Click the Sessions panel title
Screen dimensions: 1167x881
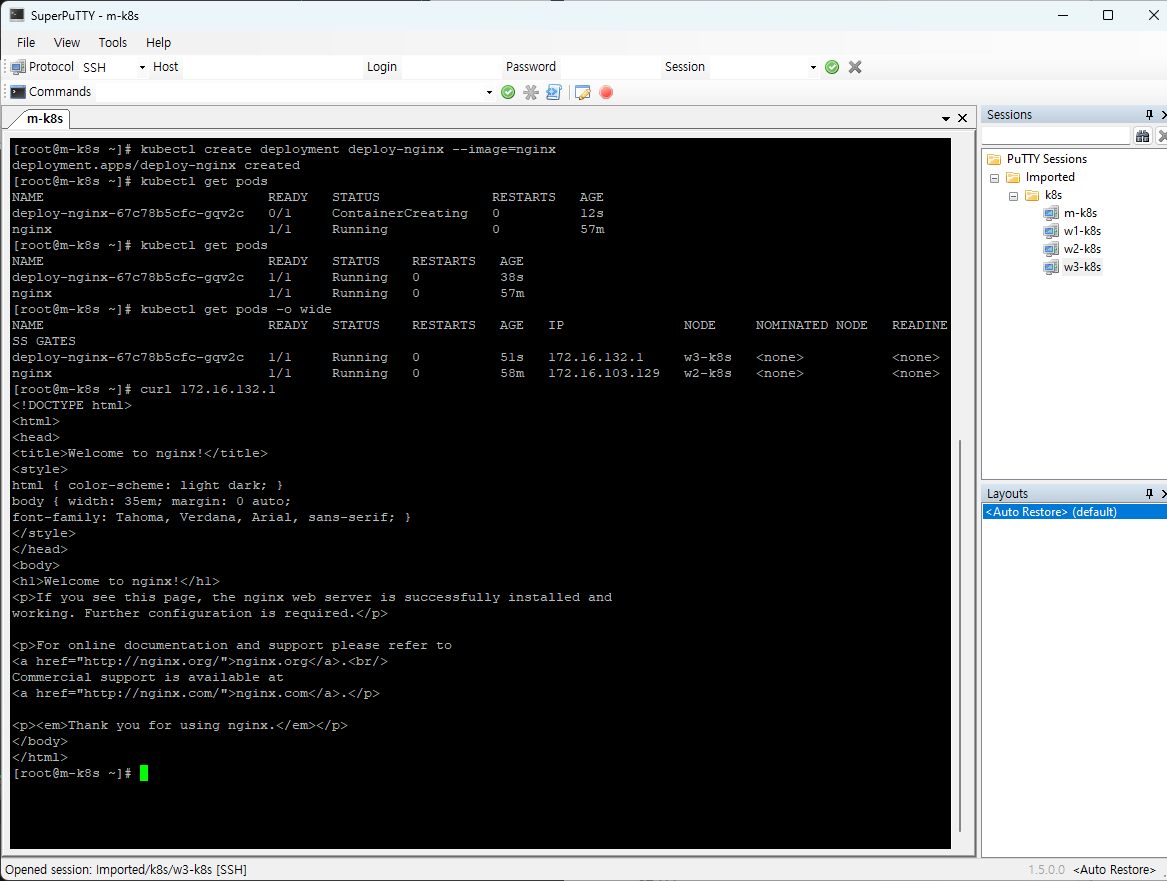(1009, 115)
